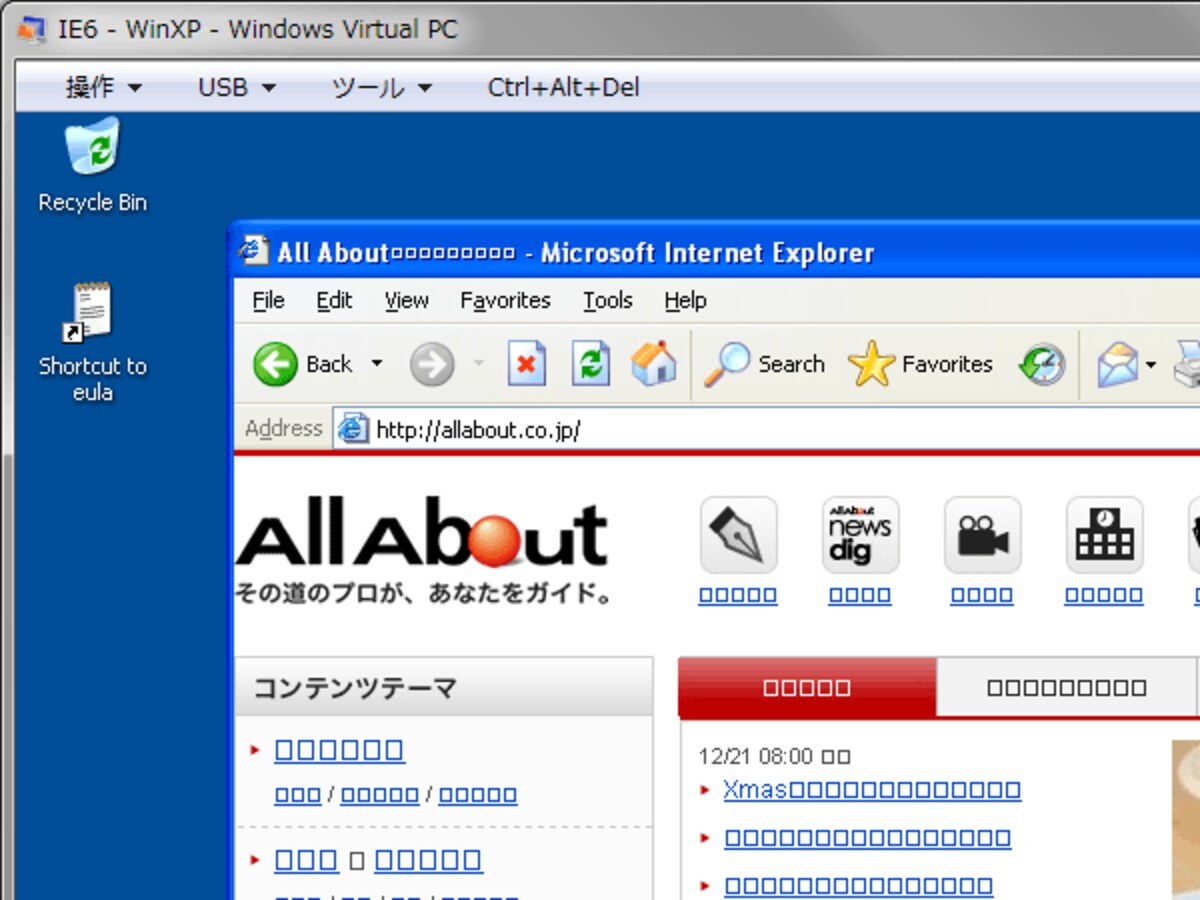Viewport: 1200px width, 900px height.
Task: Click the link under the school building icon
Action: [1104, 596]
